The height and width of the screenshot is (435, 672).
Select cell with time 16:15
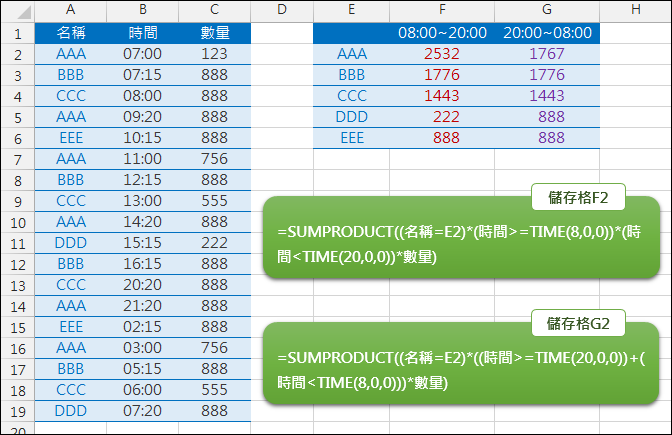point(143,264)
